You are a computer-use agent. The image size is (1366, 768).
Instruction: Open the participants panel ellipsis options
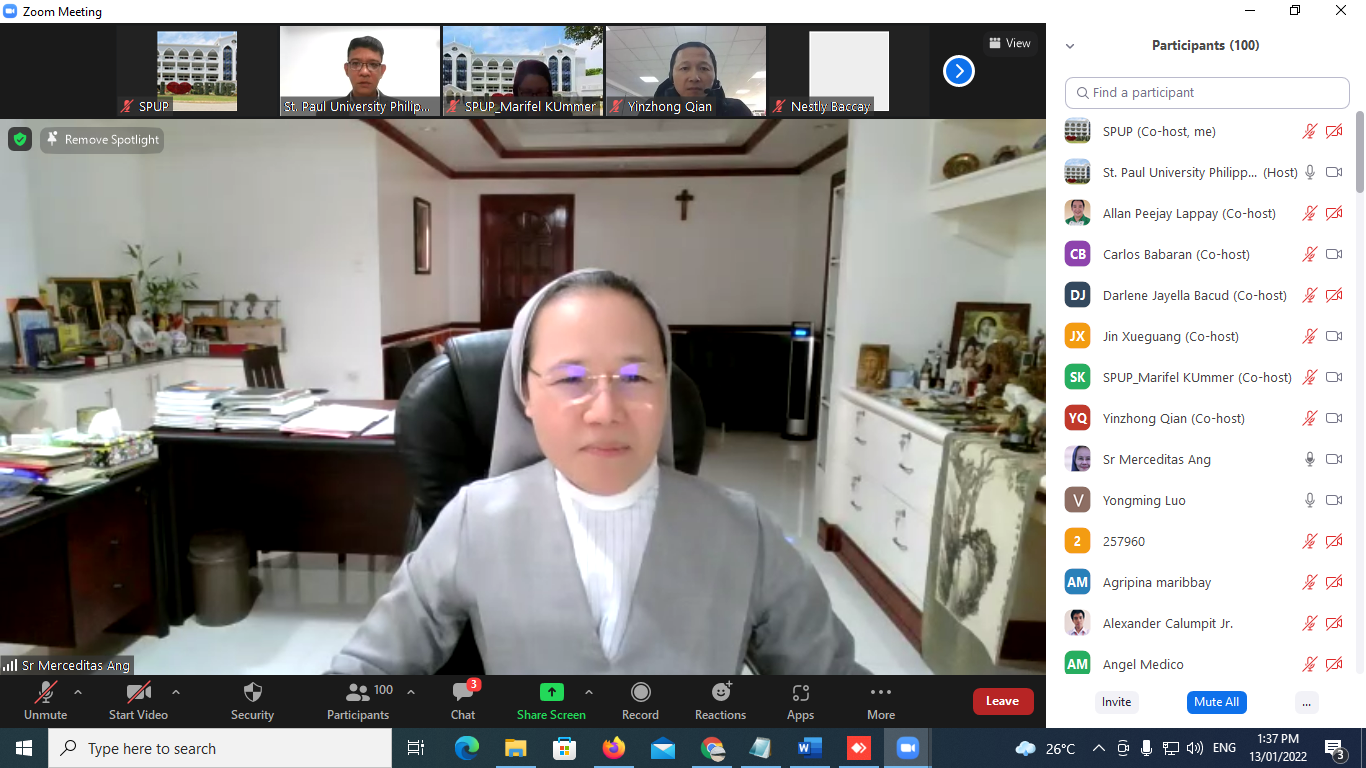point(1306,702)
